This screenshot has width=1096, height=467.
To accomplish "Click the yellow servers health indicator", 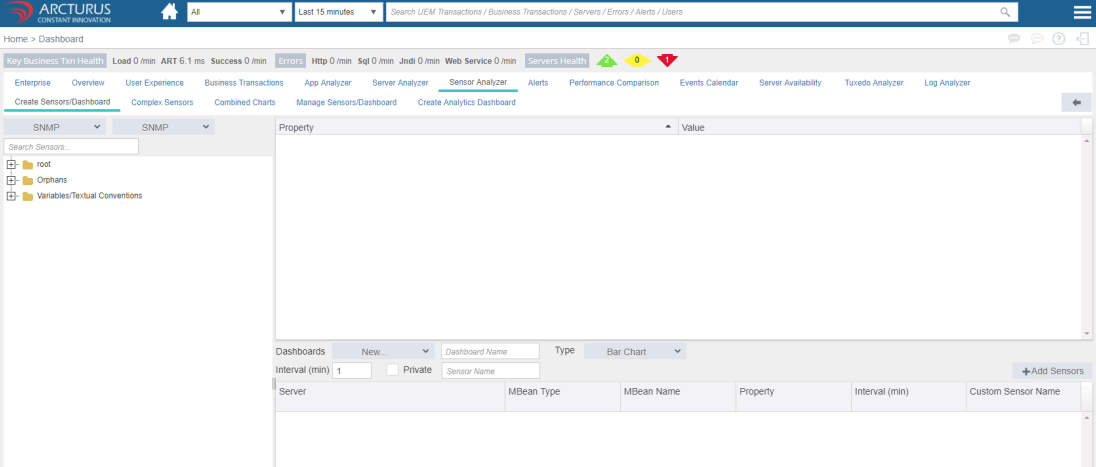I will [636, 61].
